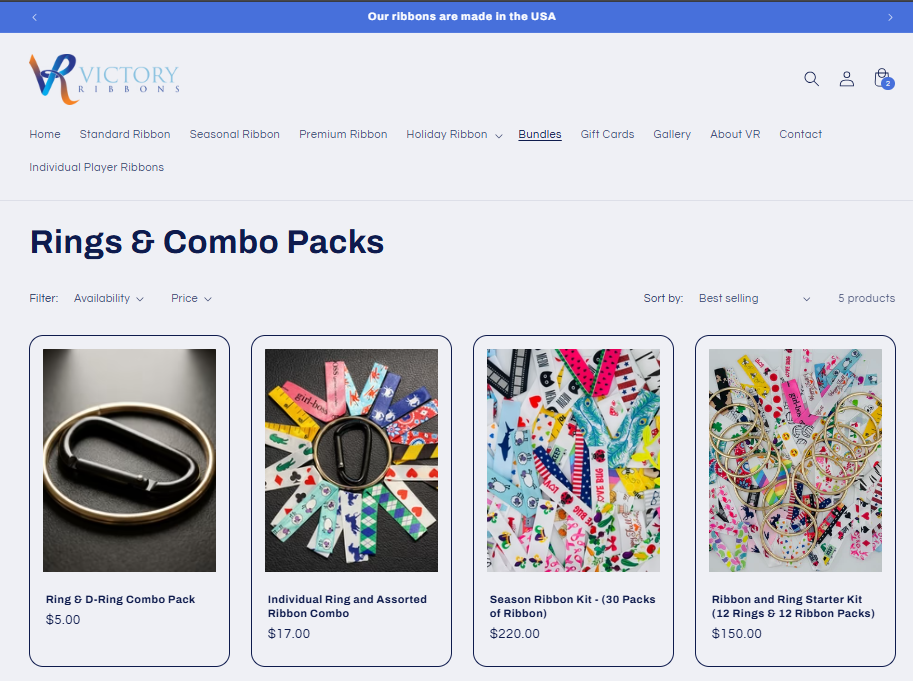Go to next announcement with right arrow

[x=890, y=17]
